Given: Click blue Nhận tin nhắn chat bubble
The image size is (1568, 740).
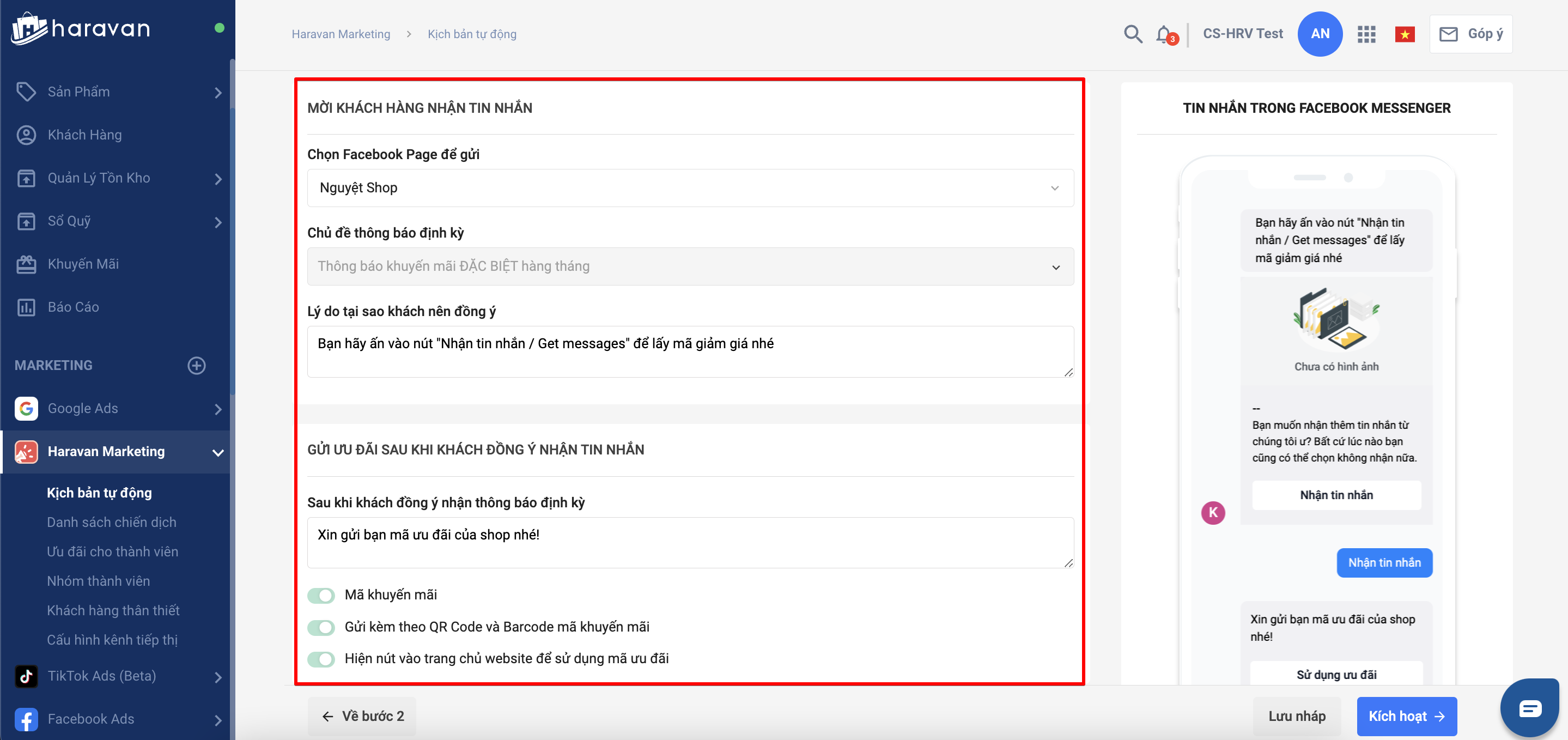Looking at the screenshot, I should pos(1384,563).
